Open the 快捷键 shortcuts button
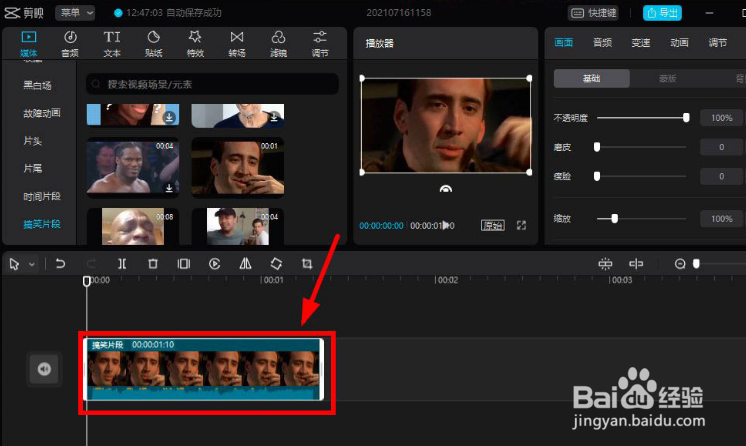Image resolution: width=746 pixels, height=446 pixels. click(x=594, y=13)
